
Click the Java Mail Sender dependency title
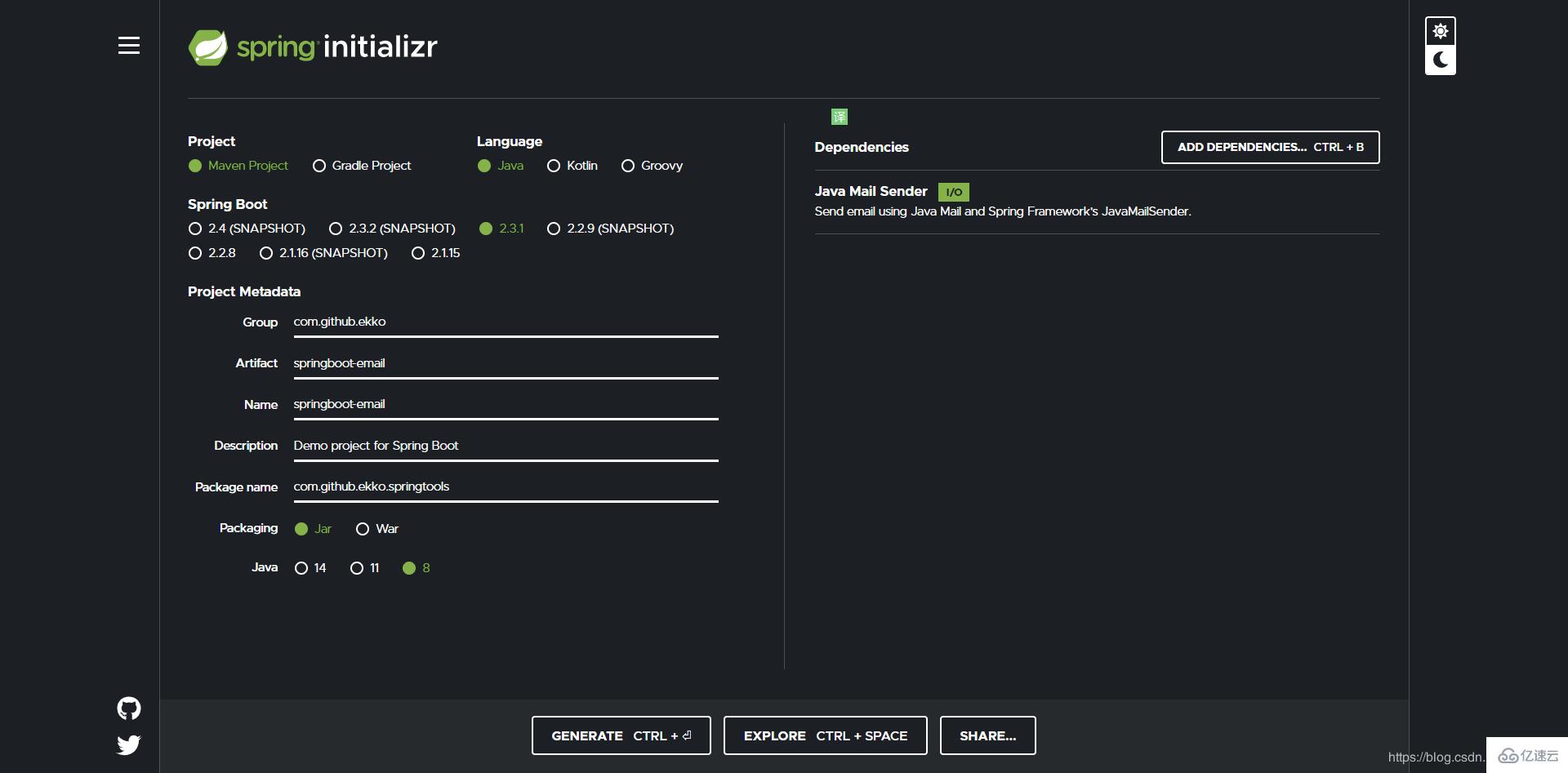click(x=871, y=191)
